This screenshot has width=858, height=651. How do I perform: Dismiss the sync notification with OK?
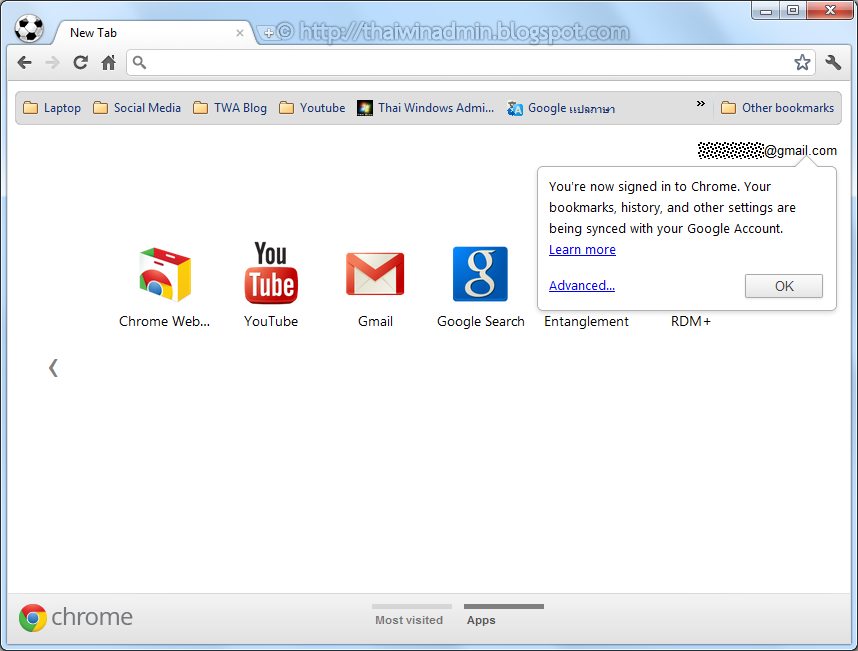[783, 286]
